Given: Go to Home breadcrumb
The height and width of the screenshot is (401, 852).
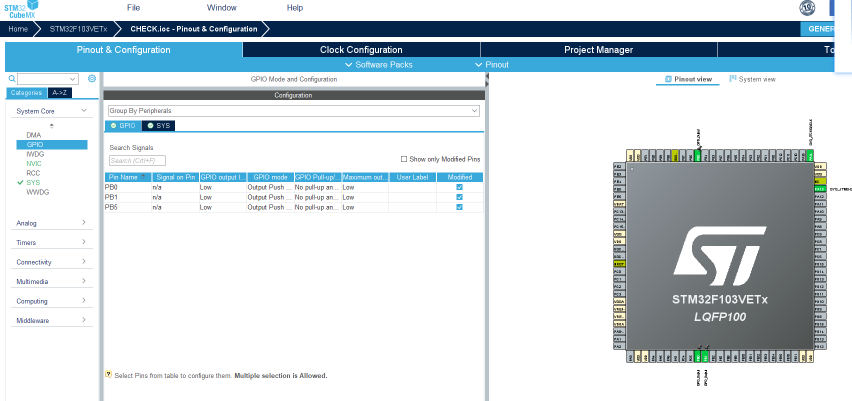Looking at the screenshot, I should (x=18, y=29).
